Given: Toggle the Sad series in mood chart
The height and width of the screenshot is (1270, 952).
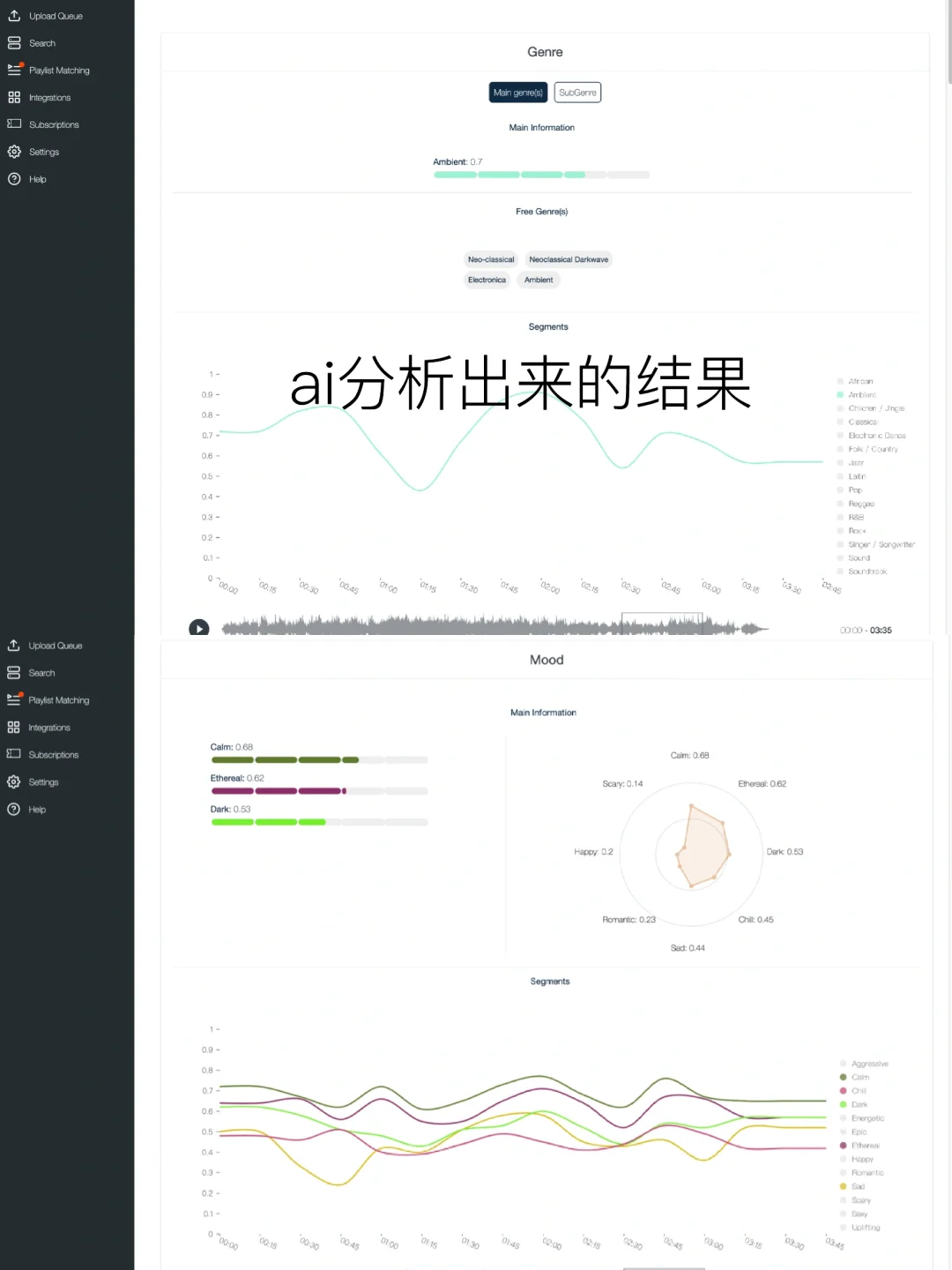Looking at the screenshot, I should (x=857, y=1186).
